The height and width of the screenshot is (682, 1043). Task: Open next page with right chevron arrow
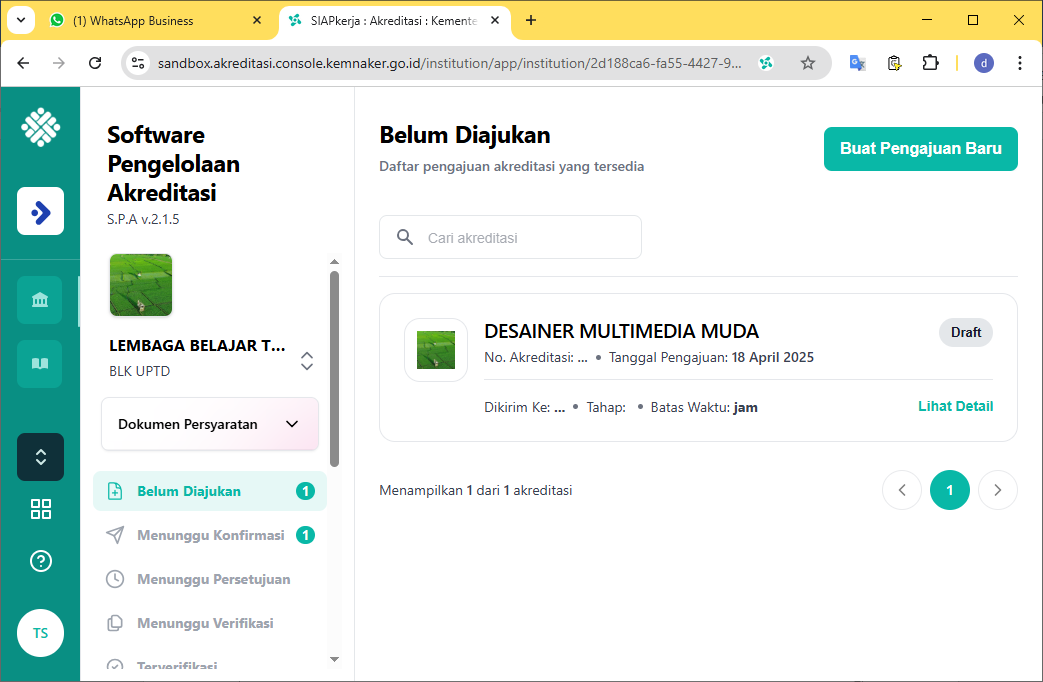click(997, 490)
